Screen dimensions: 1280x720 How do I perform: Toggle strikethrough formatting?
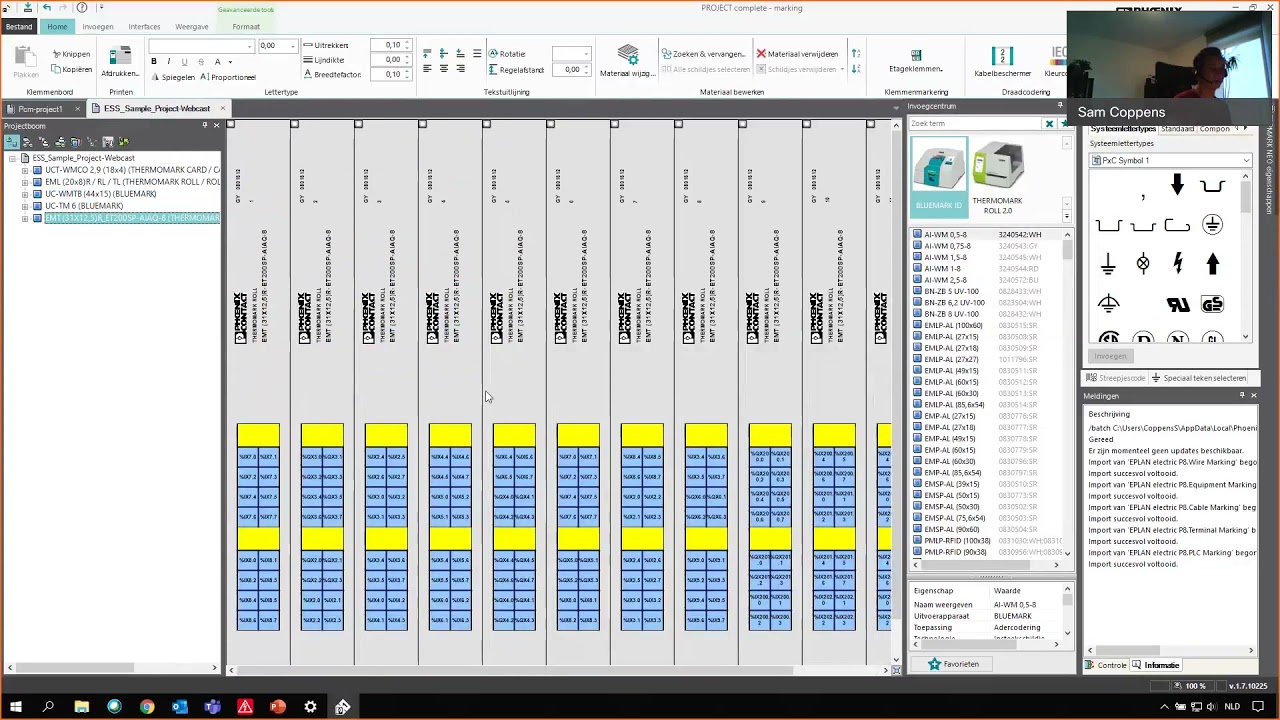point(201,62)
